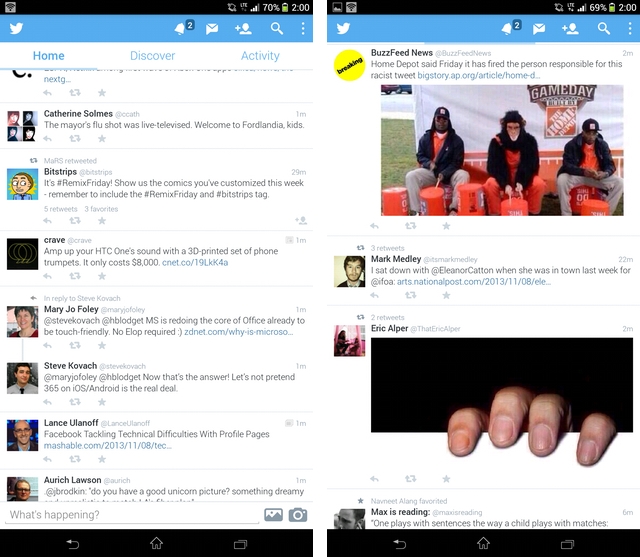
Task: Open overflow menu in left screen header
Action: click(304, 29)
